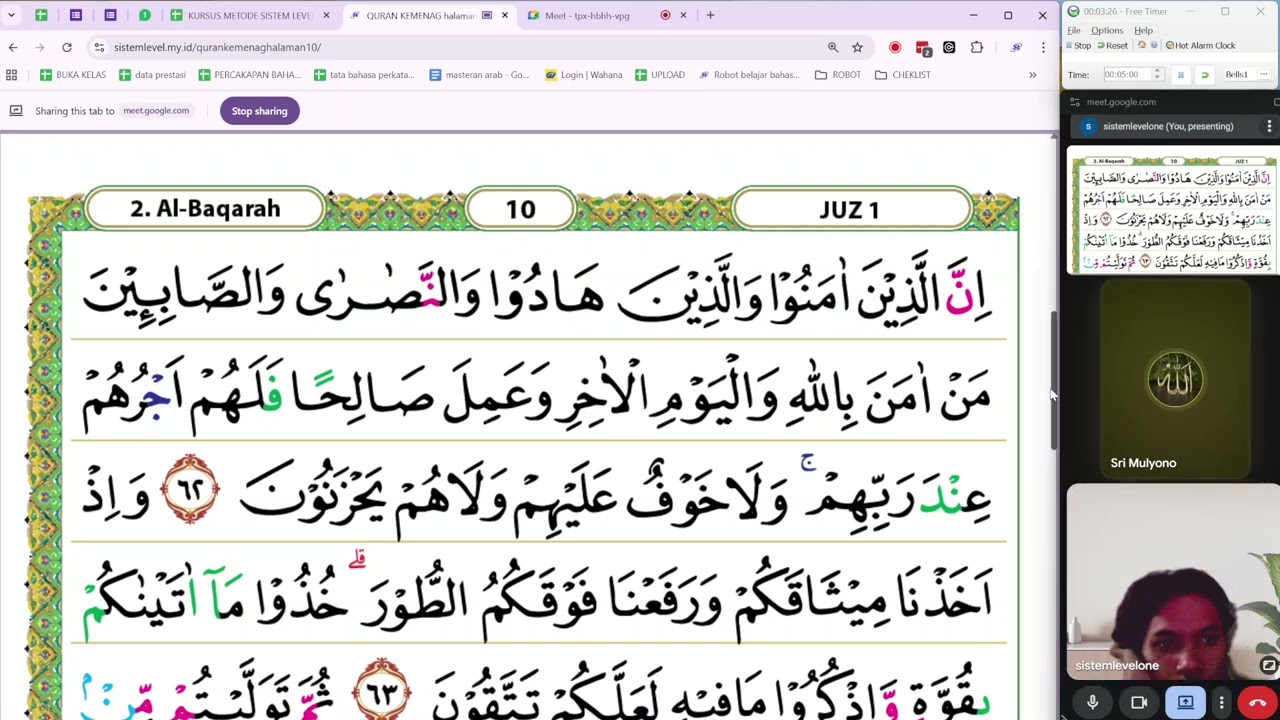Open a new Chrome tab
The width and height of the screenshot is (1280, 720).
pos(710,15)
